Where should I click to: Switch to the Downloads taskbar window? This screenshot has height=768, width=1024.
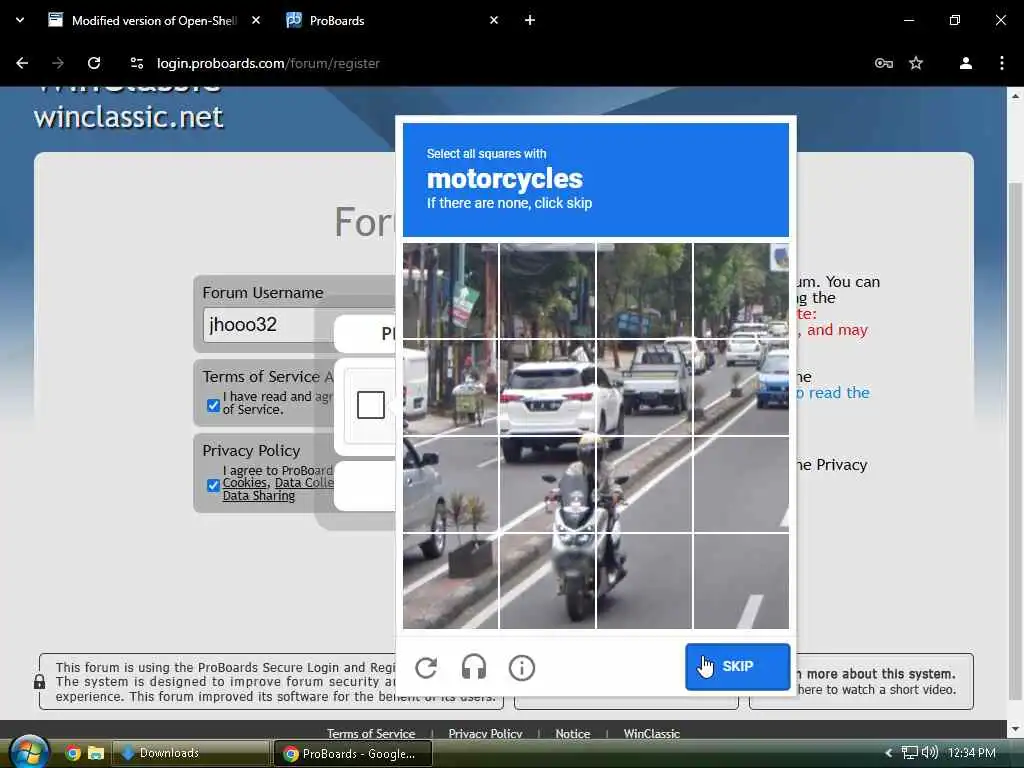click(191, 753)
